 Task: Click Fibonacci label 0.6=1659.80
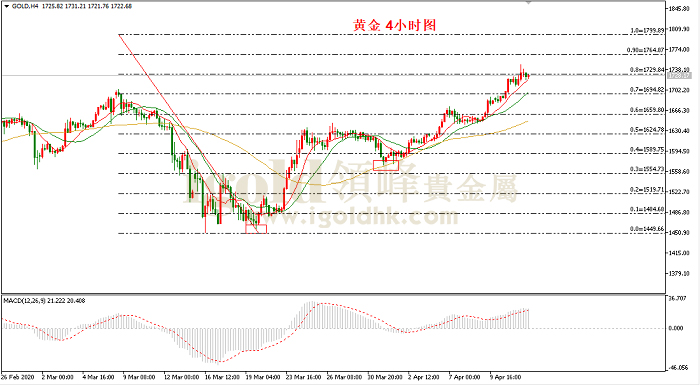(x=647, y=110)
